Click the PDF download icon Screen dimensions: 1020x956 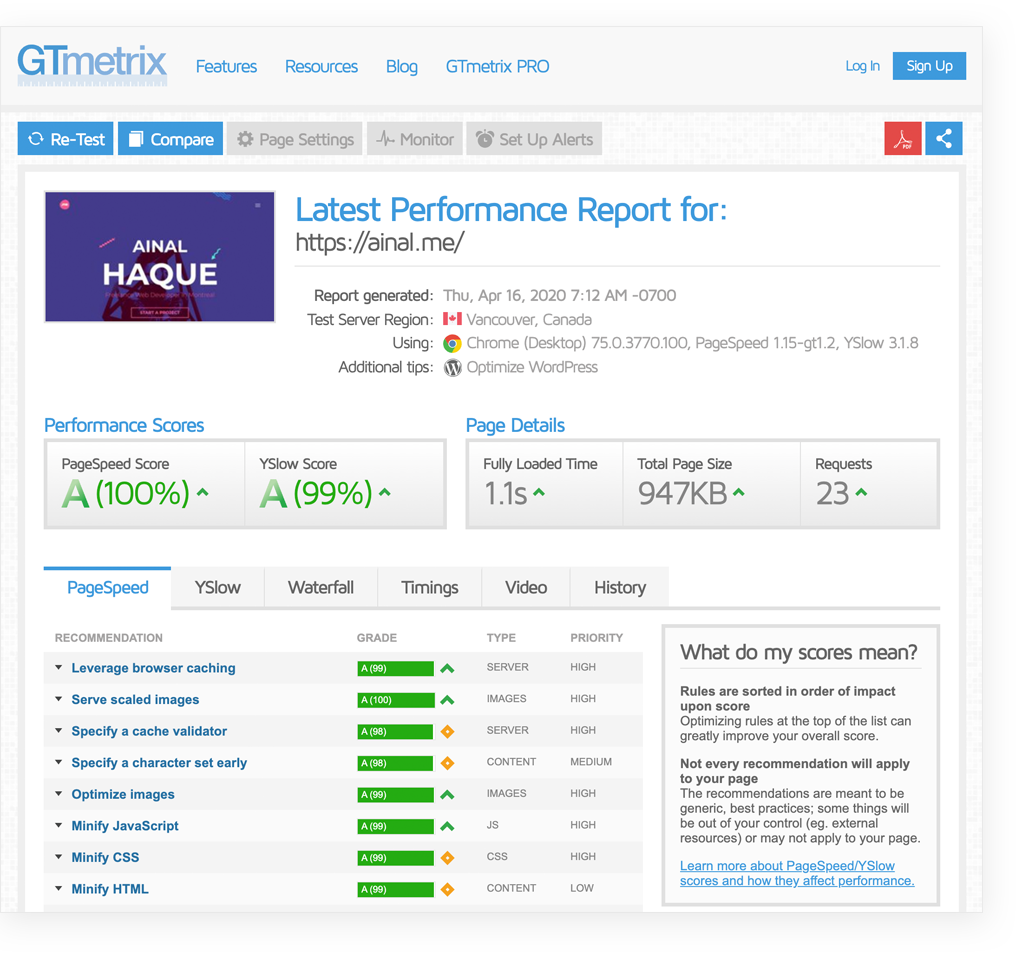tap(903, 139)
